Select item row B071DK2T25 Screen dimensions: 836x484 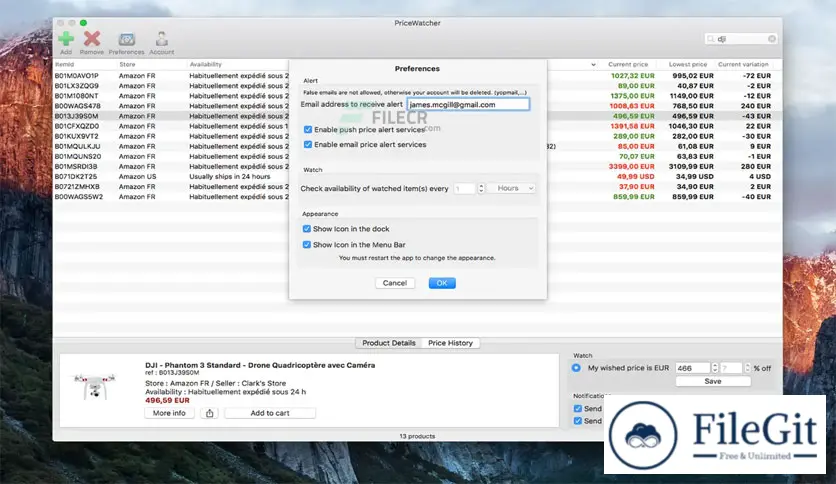click(x=76, y=176)
